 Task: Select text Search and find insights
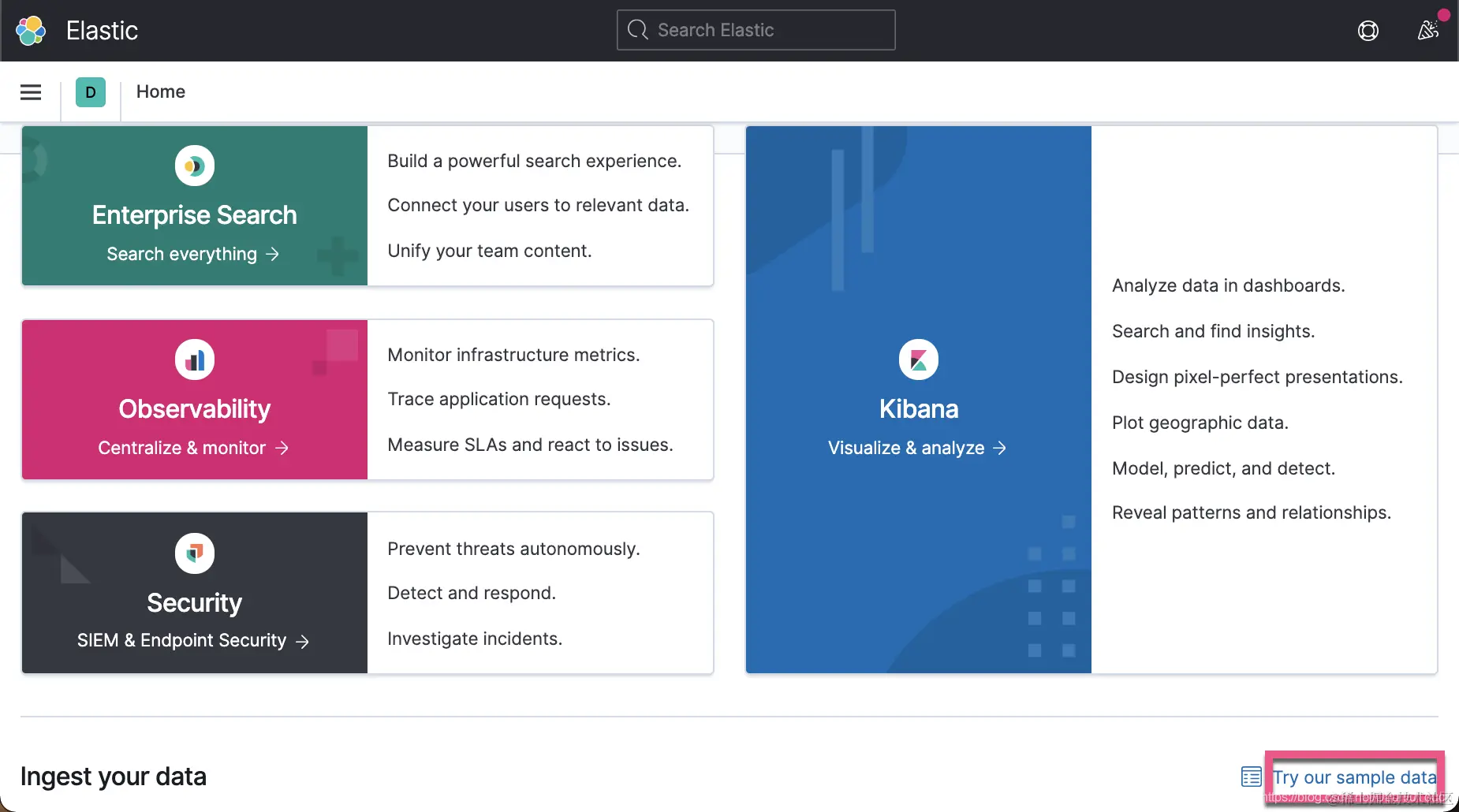[x=1214, y=331]
